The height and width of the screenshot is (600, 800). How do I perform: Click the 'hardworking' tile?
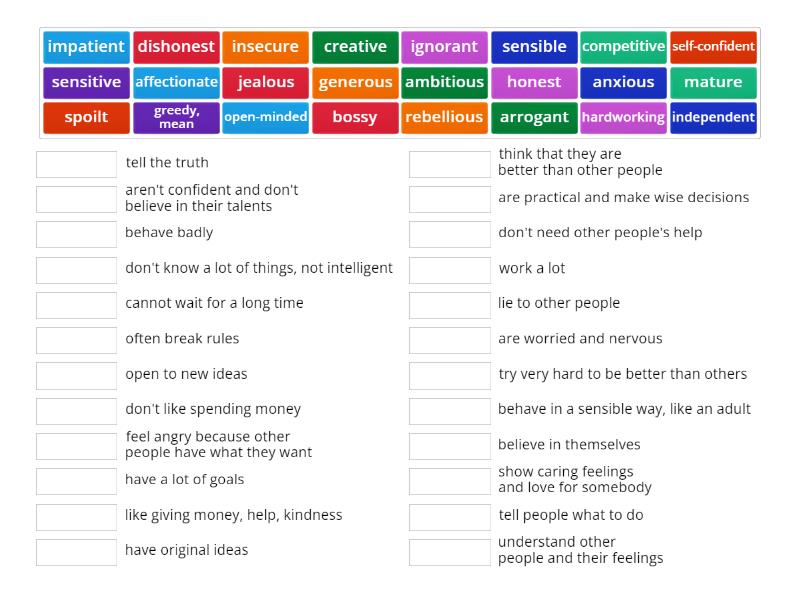[x=624, y=117]
